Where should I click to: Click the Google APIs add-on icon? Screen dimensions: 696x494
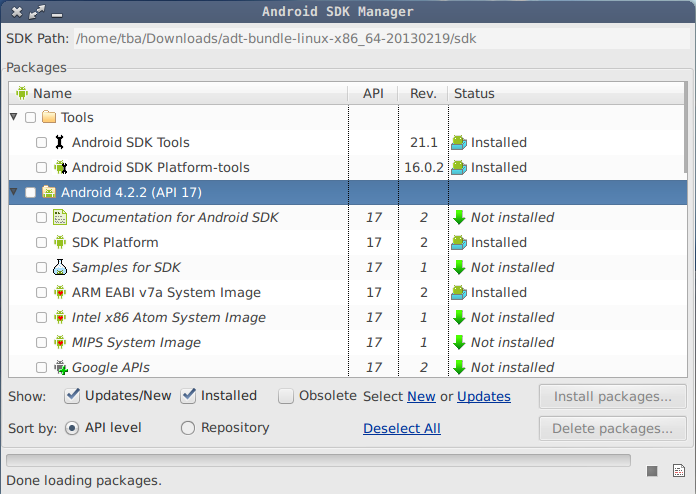click(60, 368)
